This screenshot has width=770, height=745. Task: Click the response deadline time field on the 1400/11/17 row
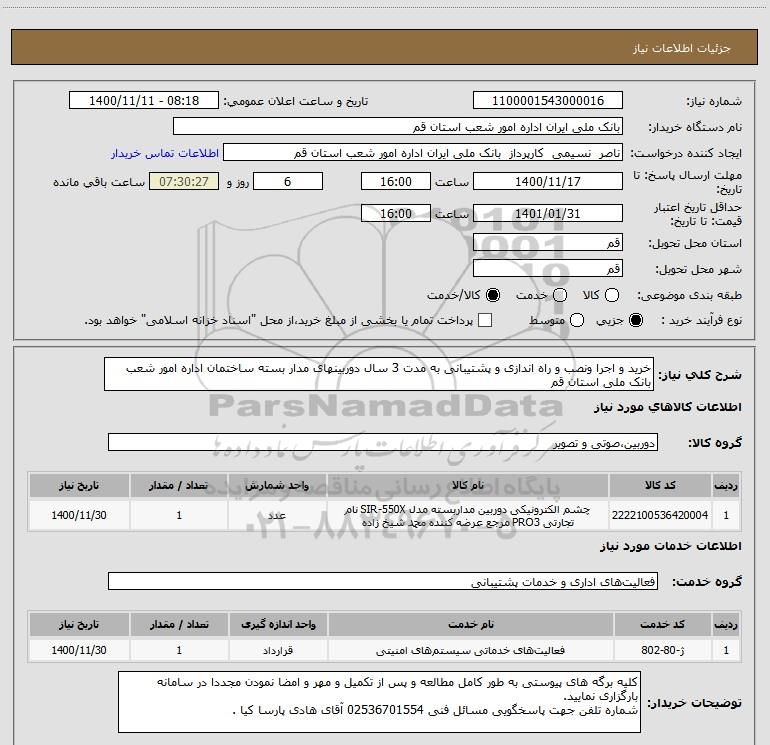click(x=396, y=181)
